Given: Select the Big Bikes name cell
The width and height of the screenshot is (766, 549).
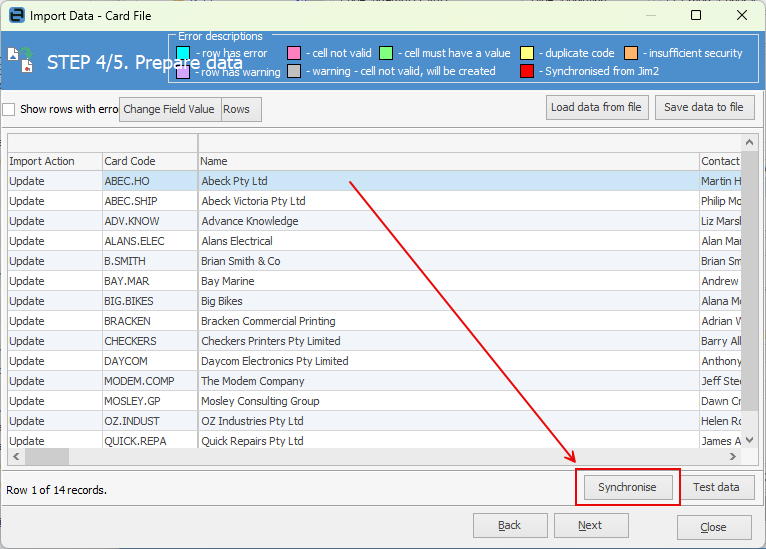Looking at the screenshot, I should click(448, 301).
